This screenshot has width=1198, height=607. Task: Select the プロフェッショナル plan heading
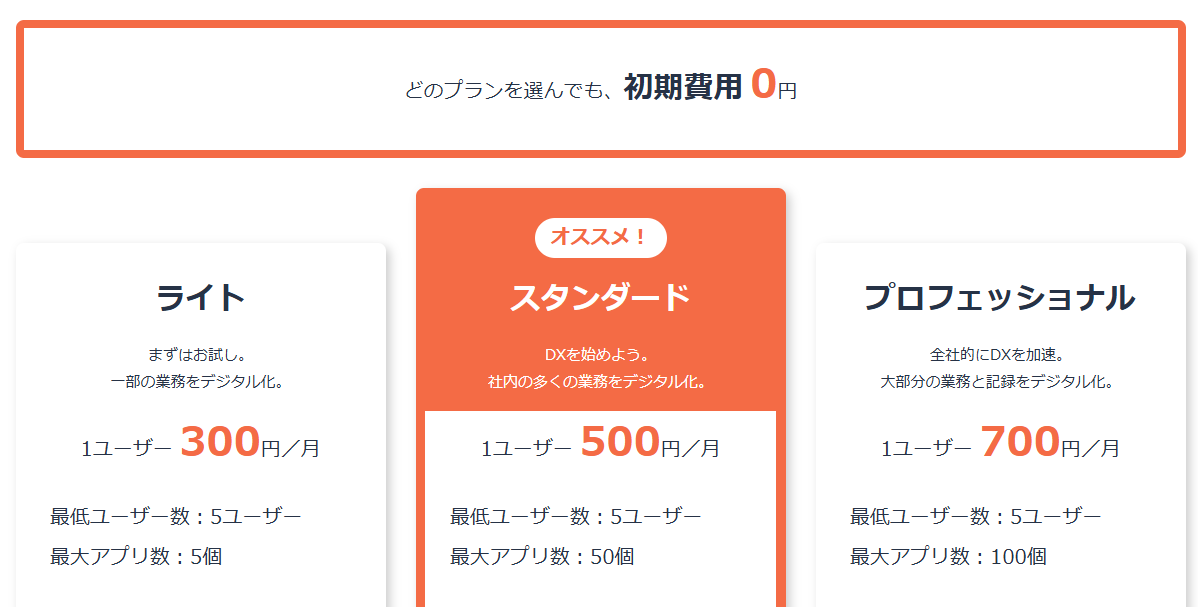coord(1000,298)
